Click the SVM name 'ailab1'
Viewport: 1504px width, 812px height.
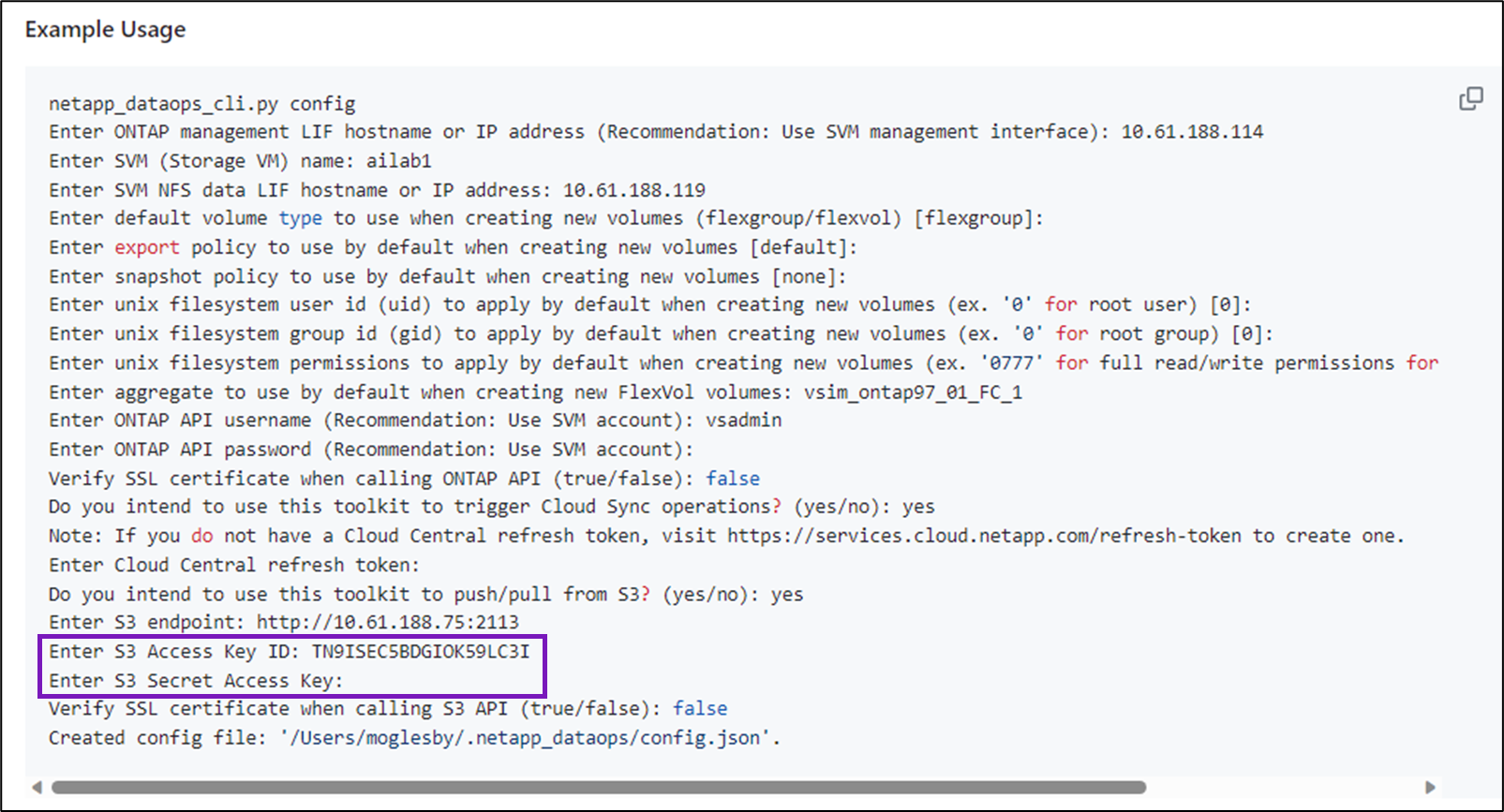[x=399, y=161]
